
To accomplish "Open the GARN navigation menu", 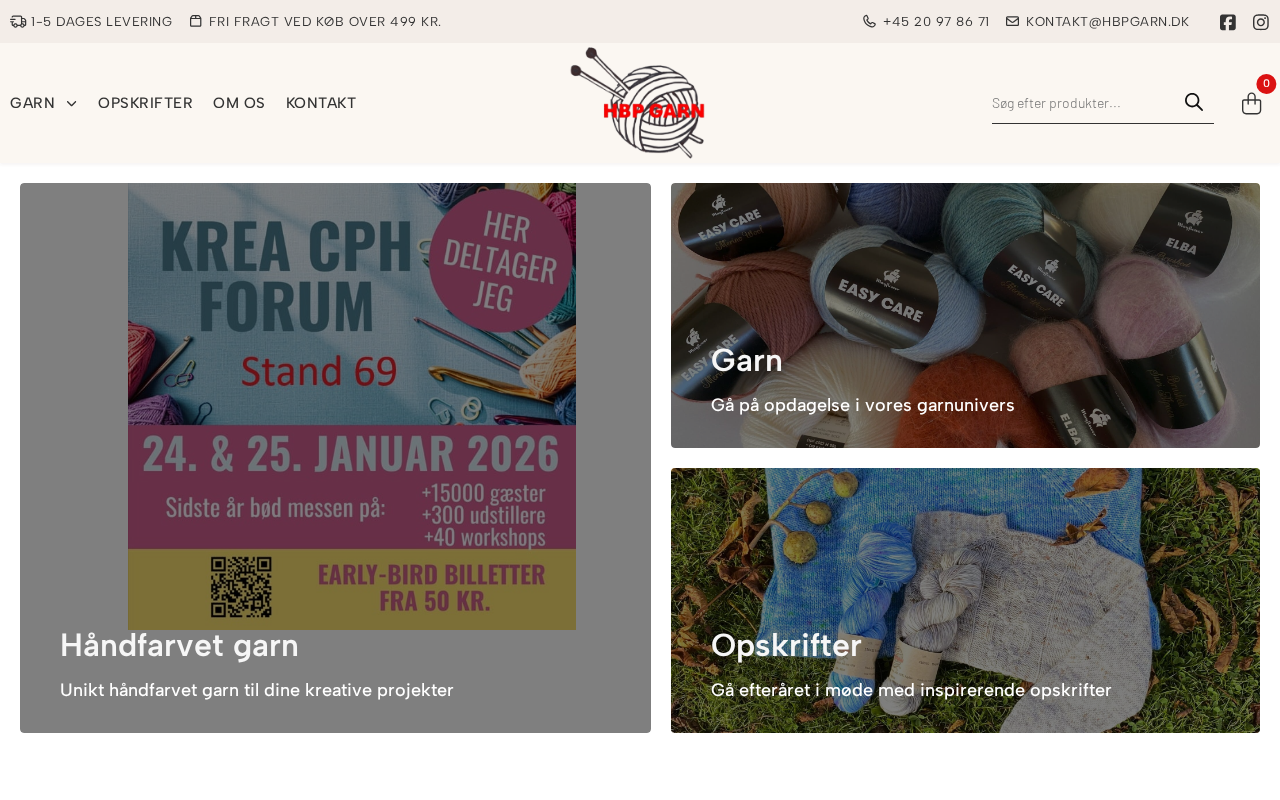I will point(32,103).
